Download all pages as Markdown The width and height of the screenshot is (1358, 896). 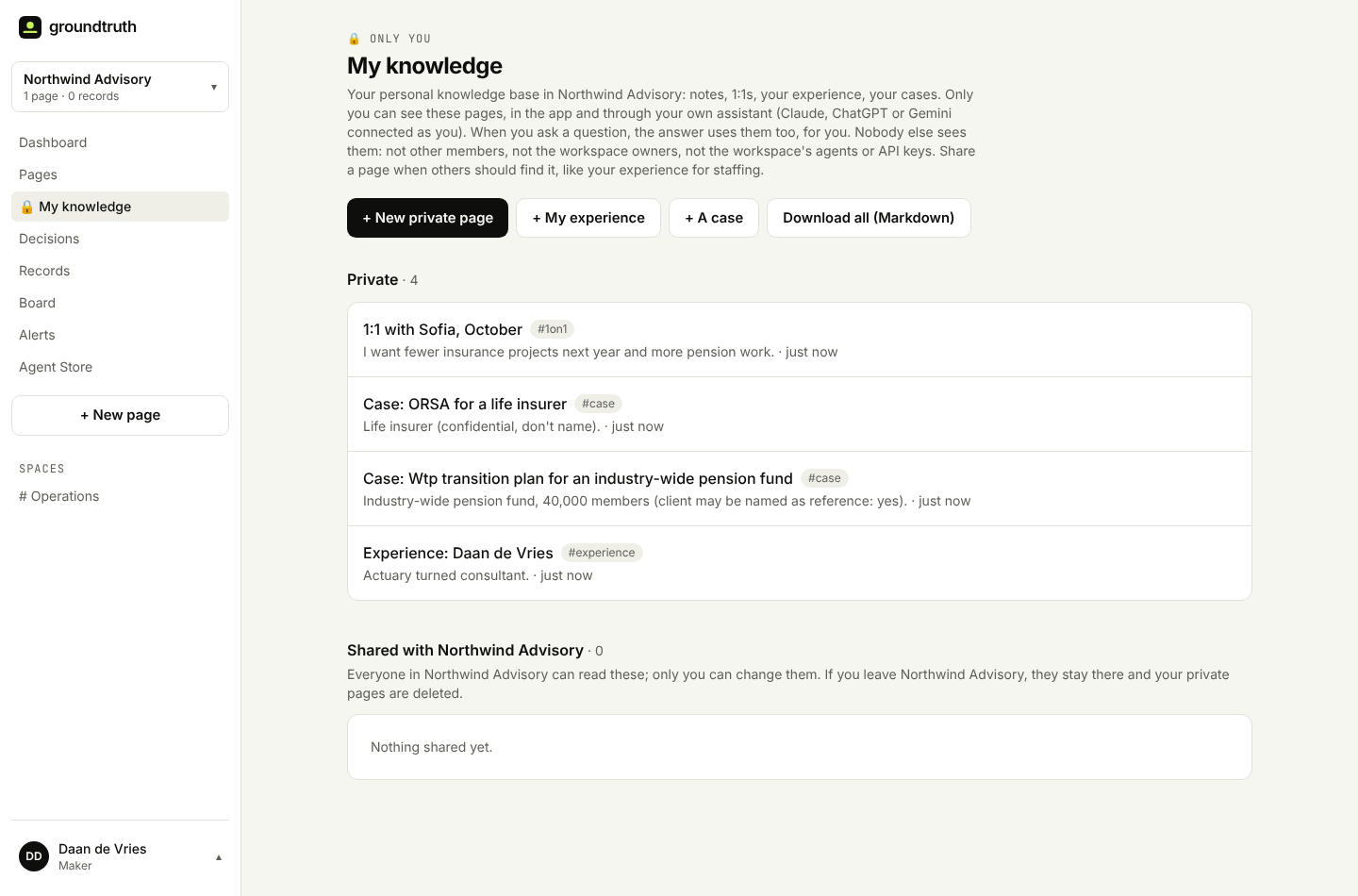869,218
